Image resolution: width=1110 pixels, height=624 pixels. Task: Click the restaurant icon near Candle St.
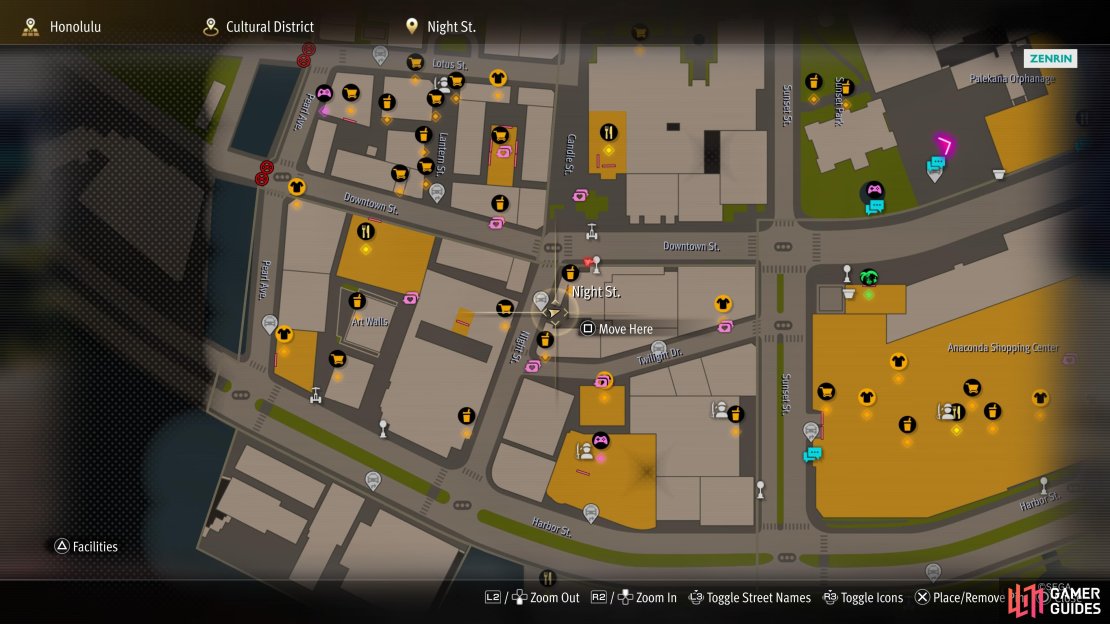pyautogui.click(x=608, y=132)
